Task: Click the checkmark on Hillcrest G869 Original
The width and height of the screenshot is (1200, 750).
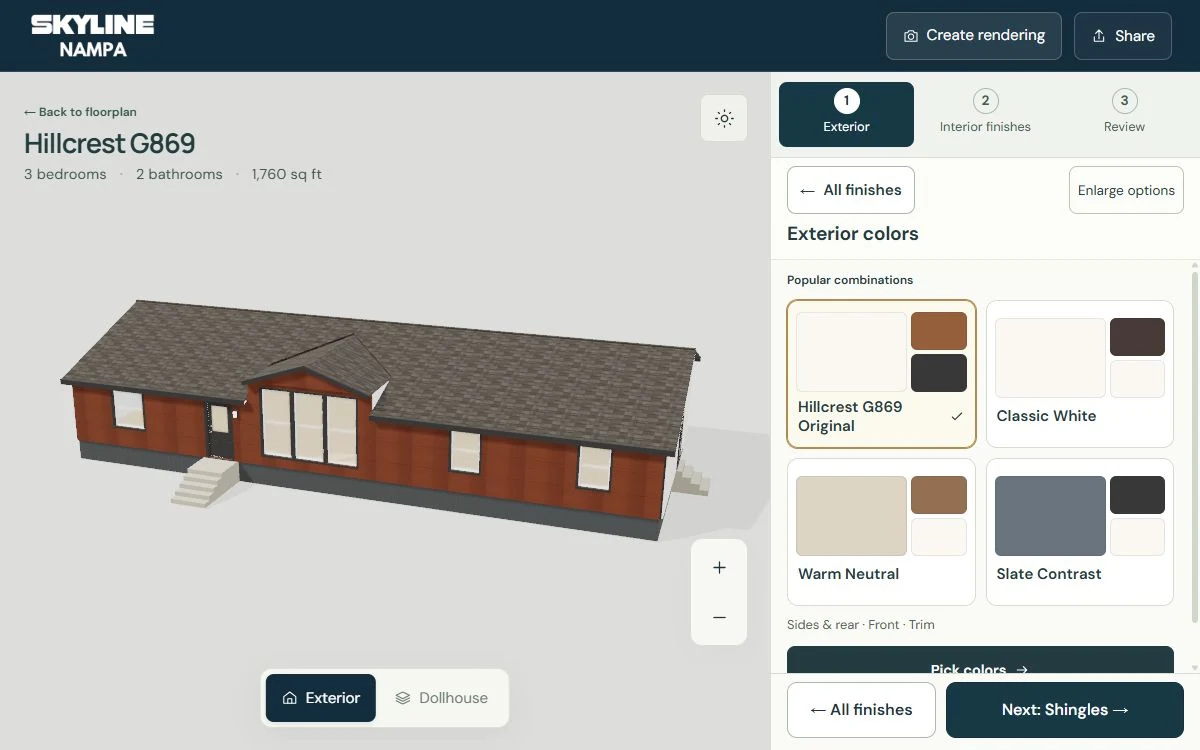Action: click(x=957, y=416)
